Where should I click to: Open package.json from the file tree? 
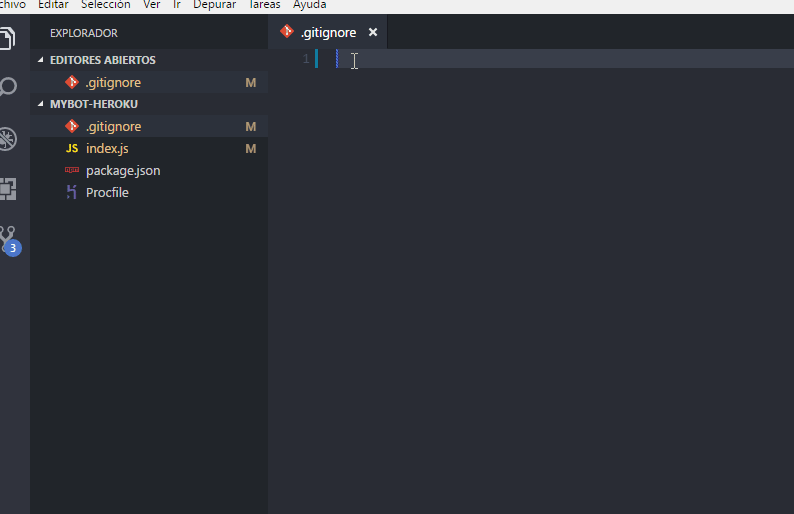point(149,170)
